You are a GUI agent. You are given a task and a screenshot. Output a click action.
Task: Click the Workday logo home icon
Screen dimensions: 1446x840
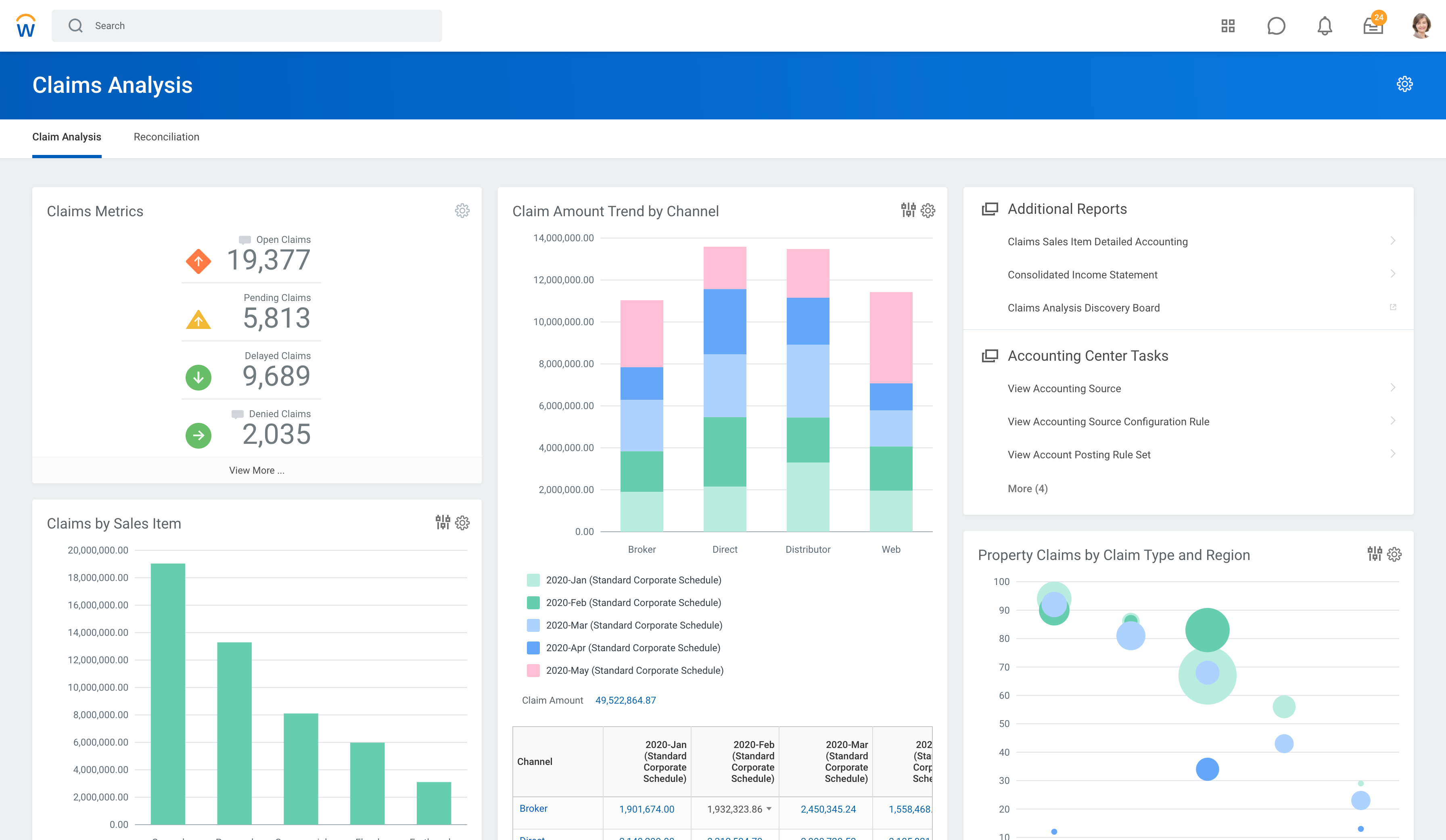coord(26,26)
